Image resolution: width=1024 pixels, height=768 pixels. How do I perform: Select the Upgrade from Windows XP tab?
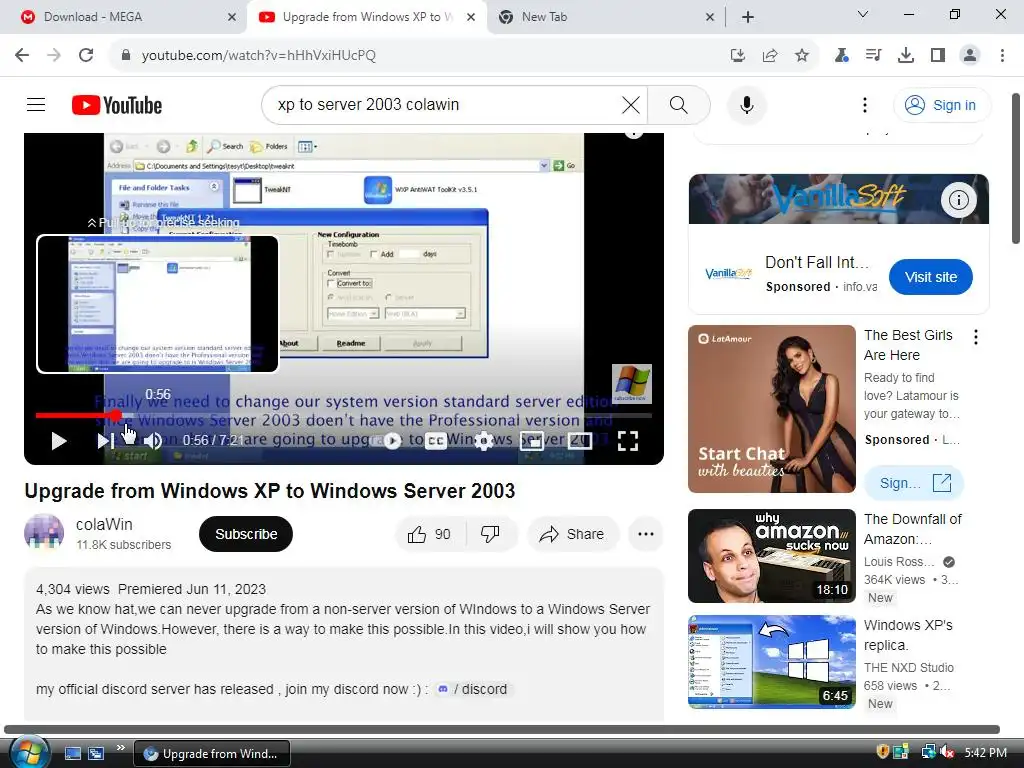point(367,17)
